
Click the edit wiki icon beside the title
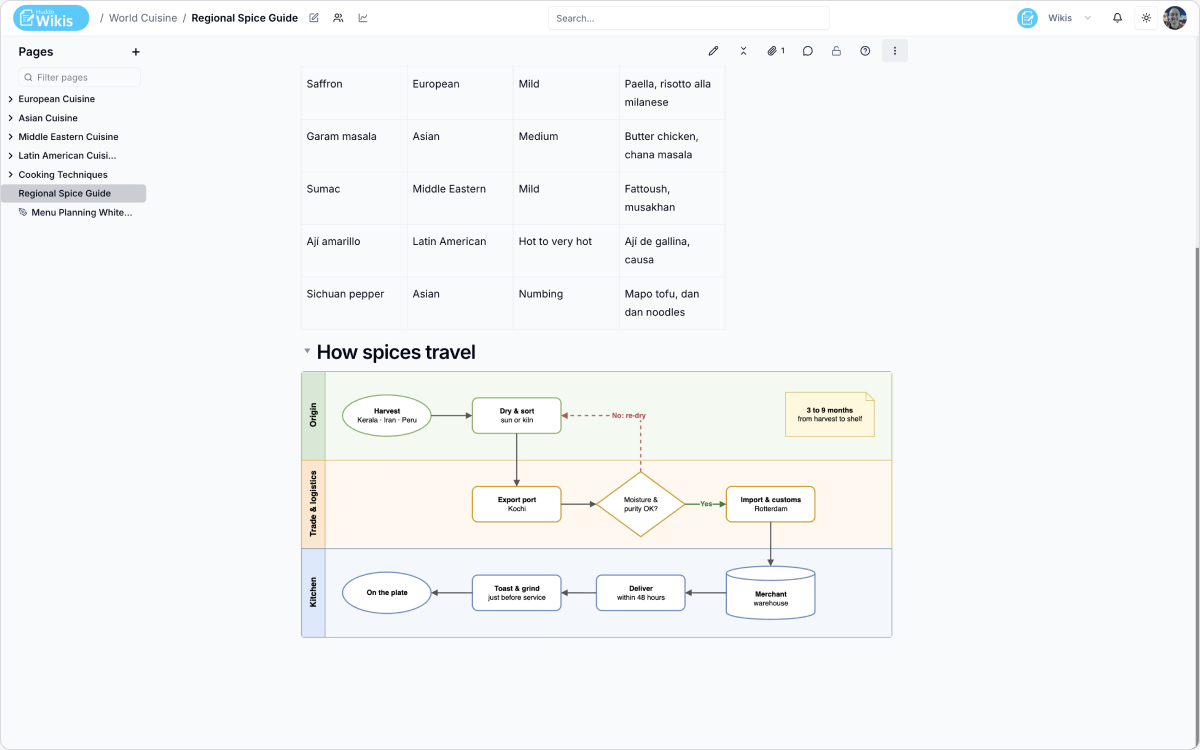(x=314, y=18)
